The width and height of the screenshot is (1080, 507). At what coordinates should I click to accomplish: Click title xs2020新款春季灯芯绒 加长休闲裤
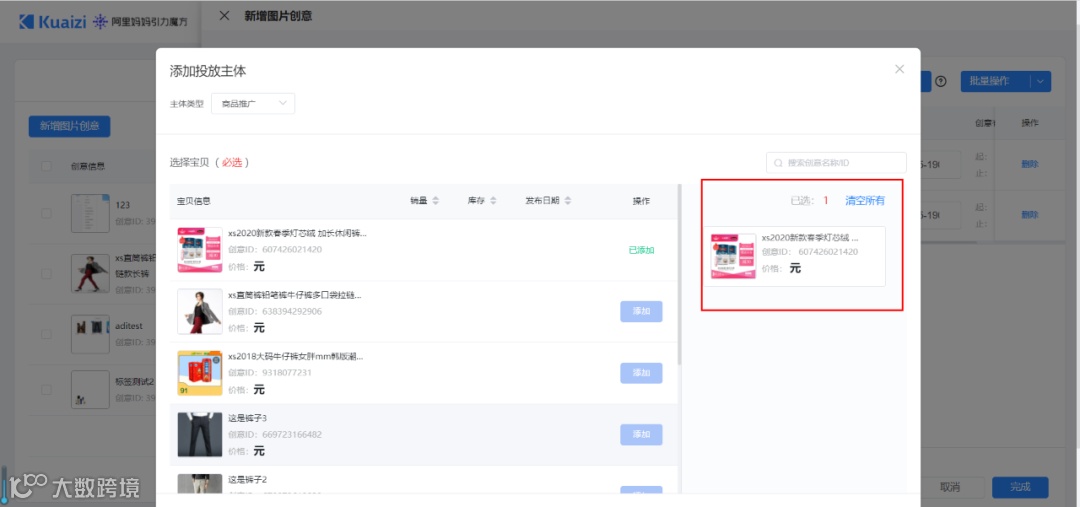[x=298, y=234]
